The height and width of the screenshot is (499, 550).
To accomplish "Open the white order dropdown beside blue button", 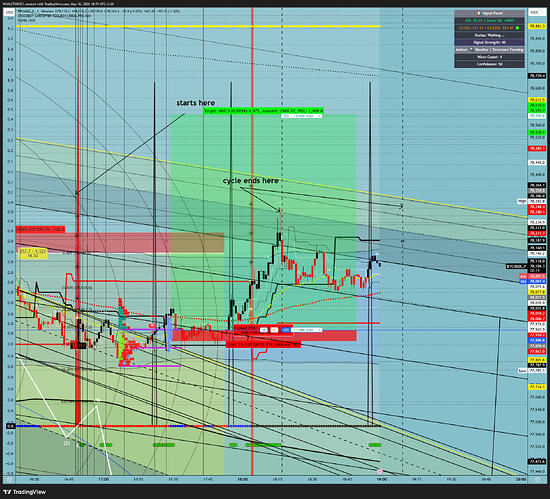I will coord(307,330).
